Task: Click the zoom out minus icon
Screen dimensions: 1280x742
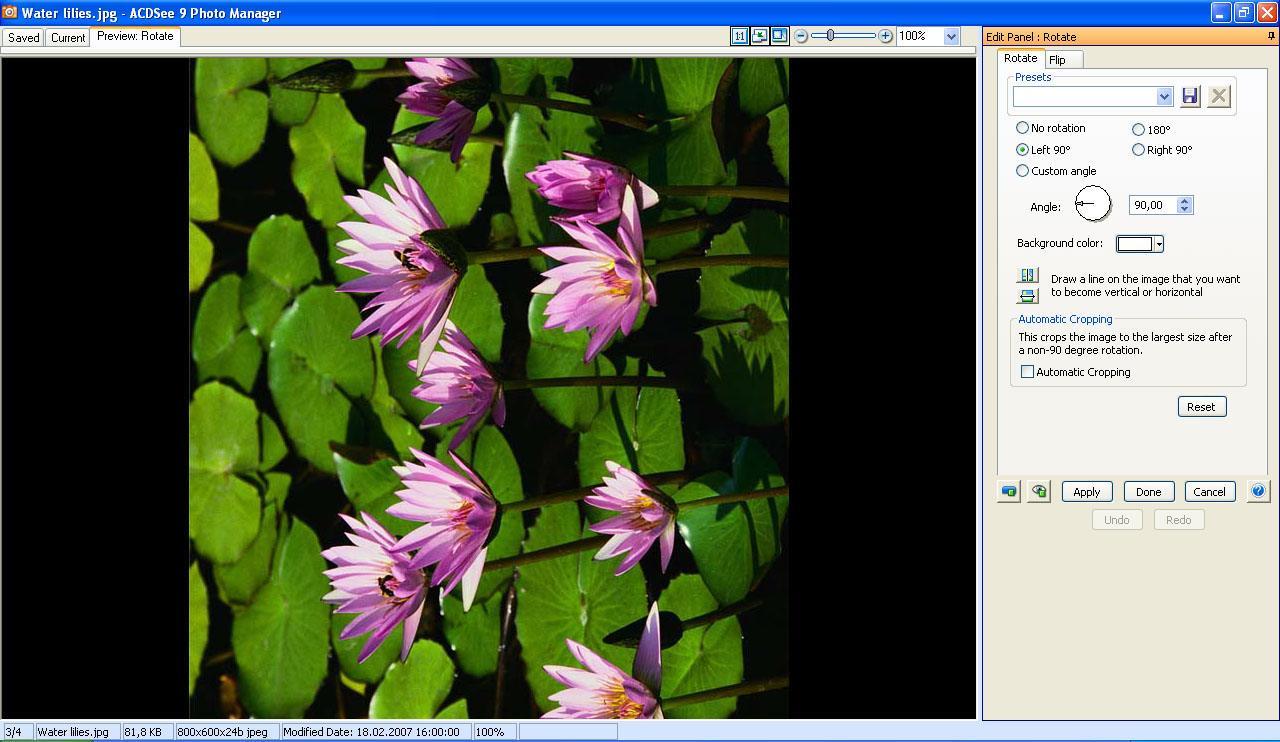Action: pos(800,35)
